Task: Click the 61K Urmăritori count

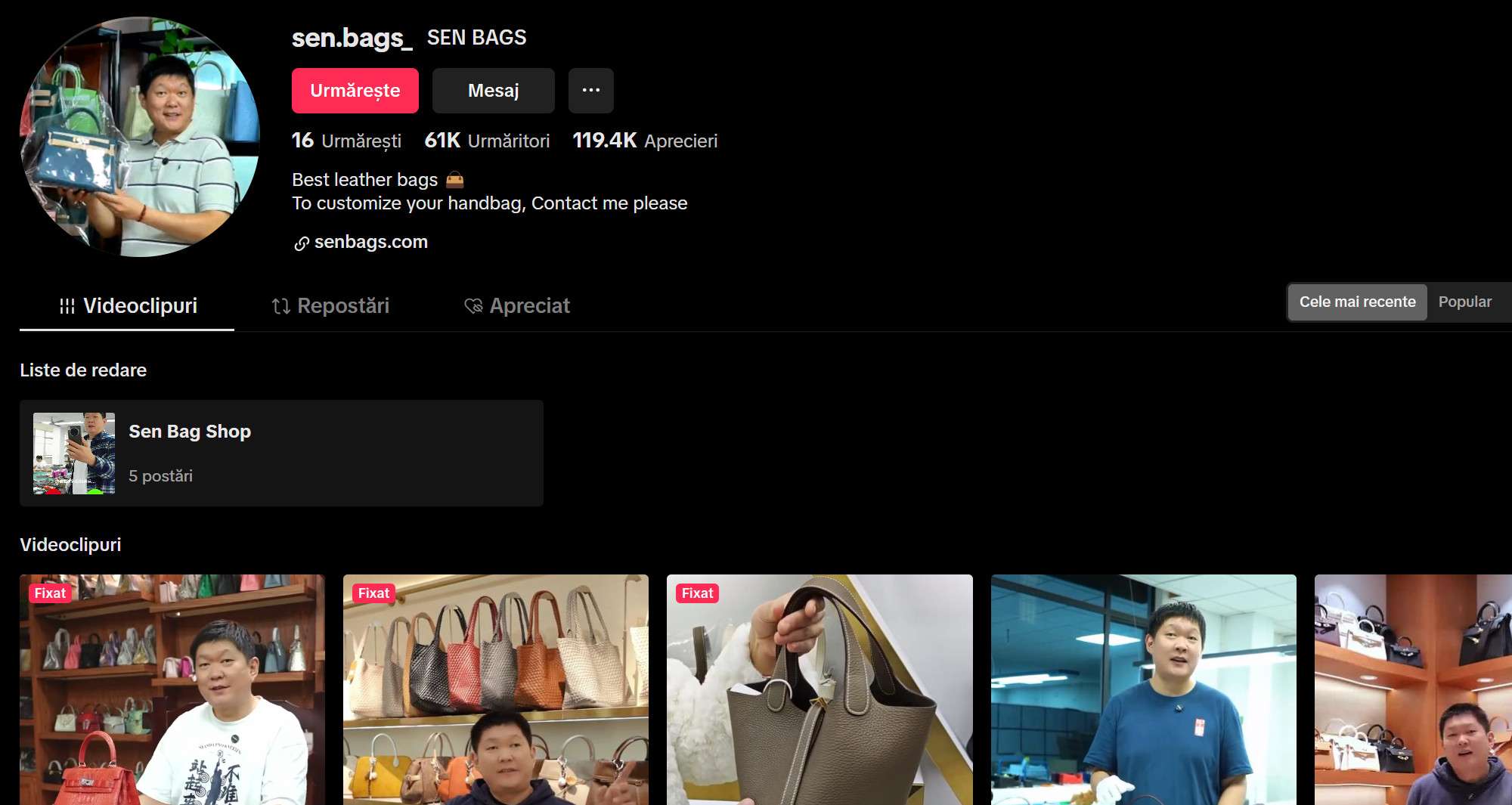Action: coord(486,141)
